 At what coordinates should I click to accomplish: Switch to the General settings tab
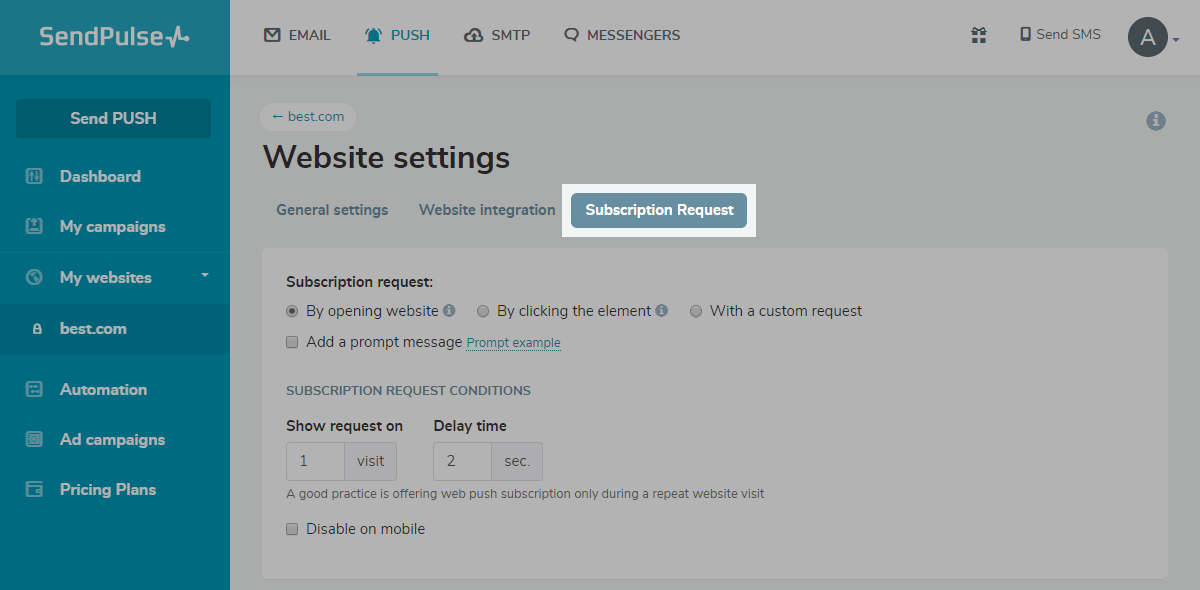[x=332, y=210]
